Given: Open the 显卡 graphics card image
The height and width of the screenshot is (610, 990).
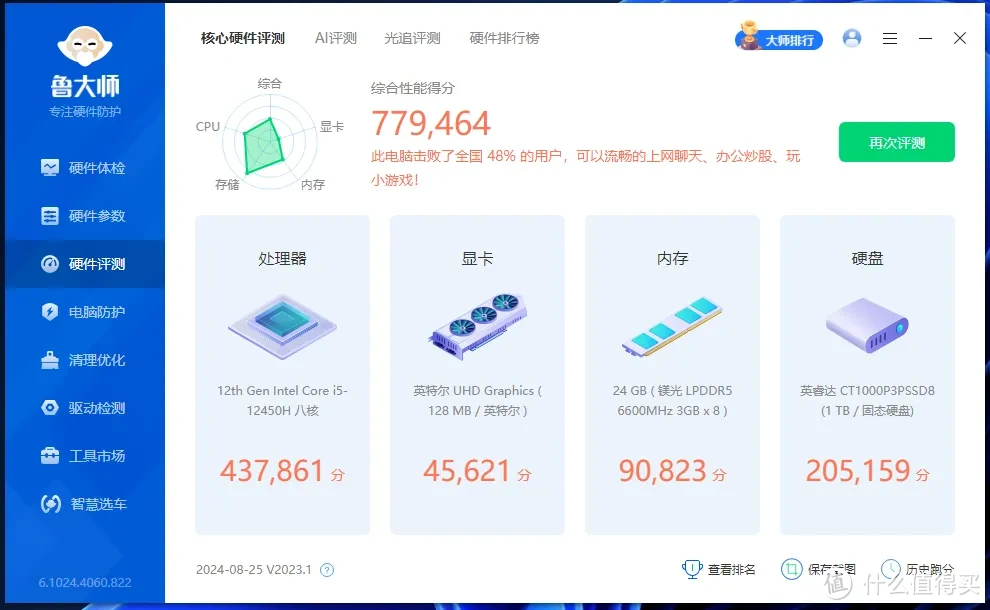Looking at the screenshot, I should pos(477,326).
